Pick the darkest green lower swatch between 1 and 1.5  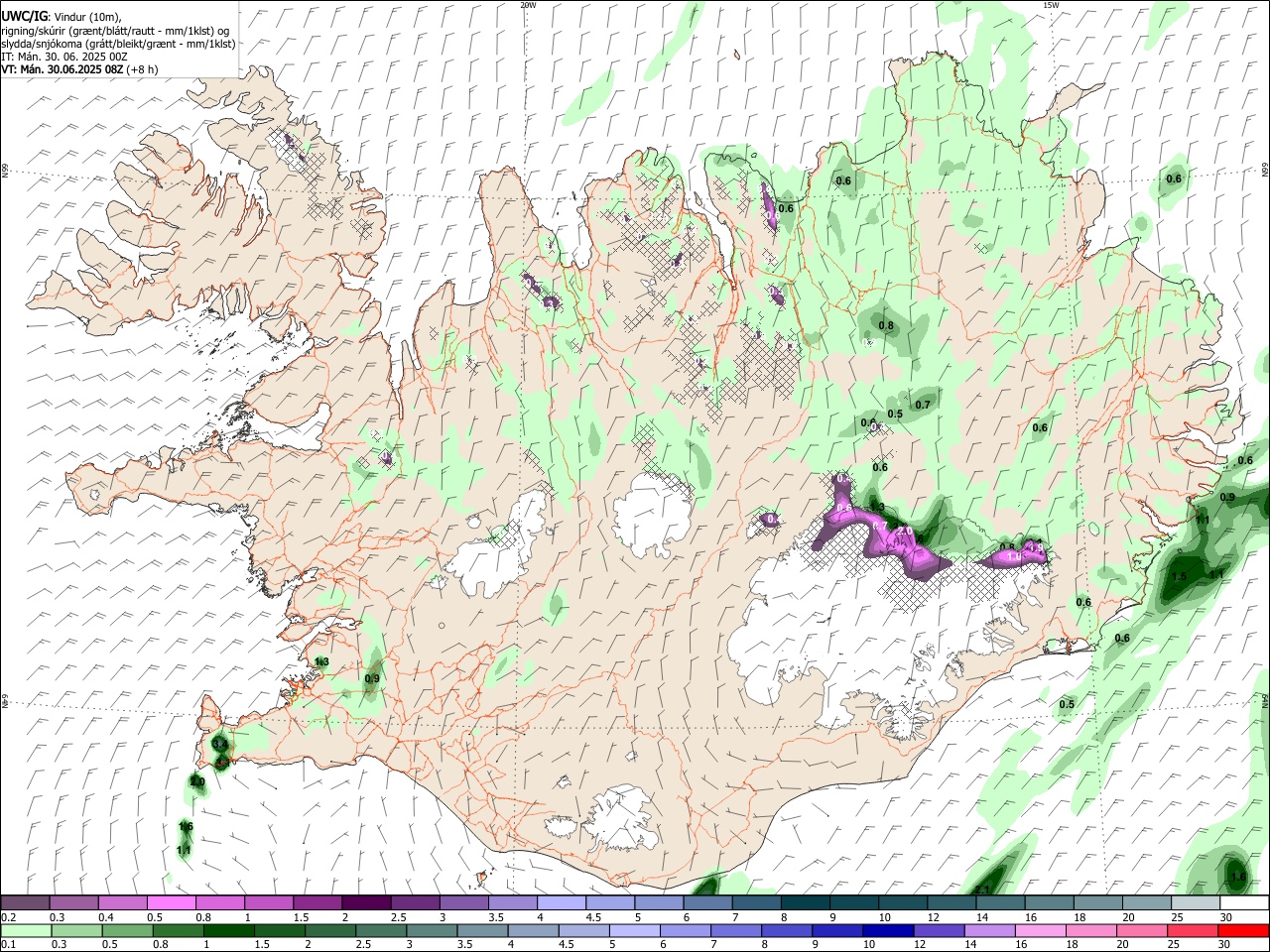click(228, 930)
